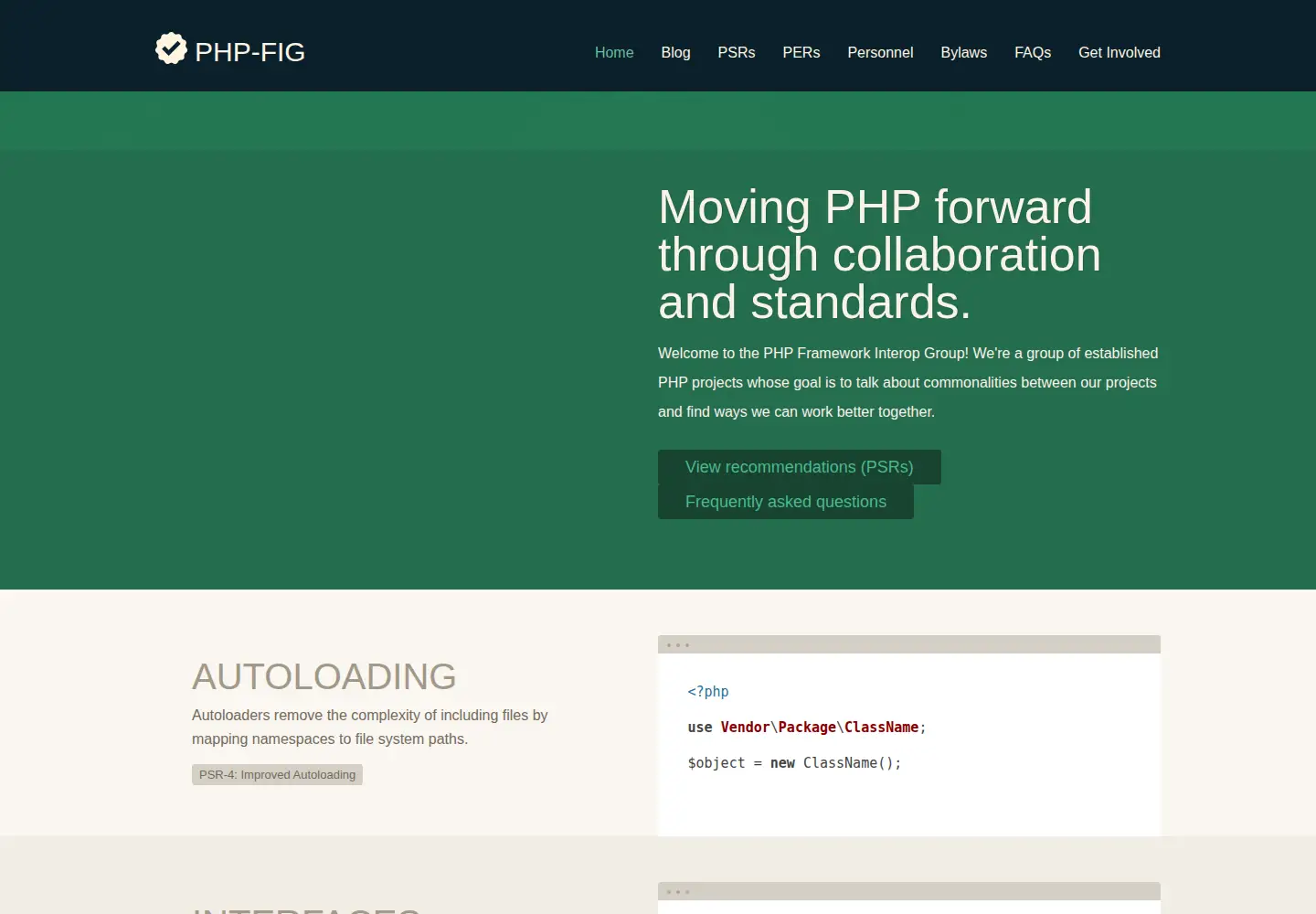Navigate to the Personnel page
Image resolution: width=1316 pixels, height=914 pixels.
click(880, 53)
